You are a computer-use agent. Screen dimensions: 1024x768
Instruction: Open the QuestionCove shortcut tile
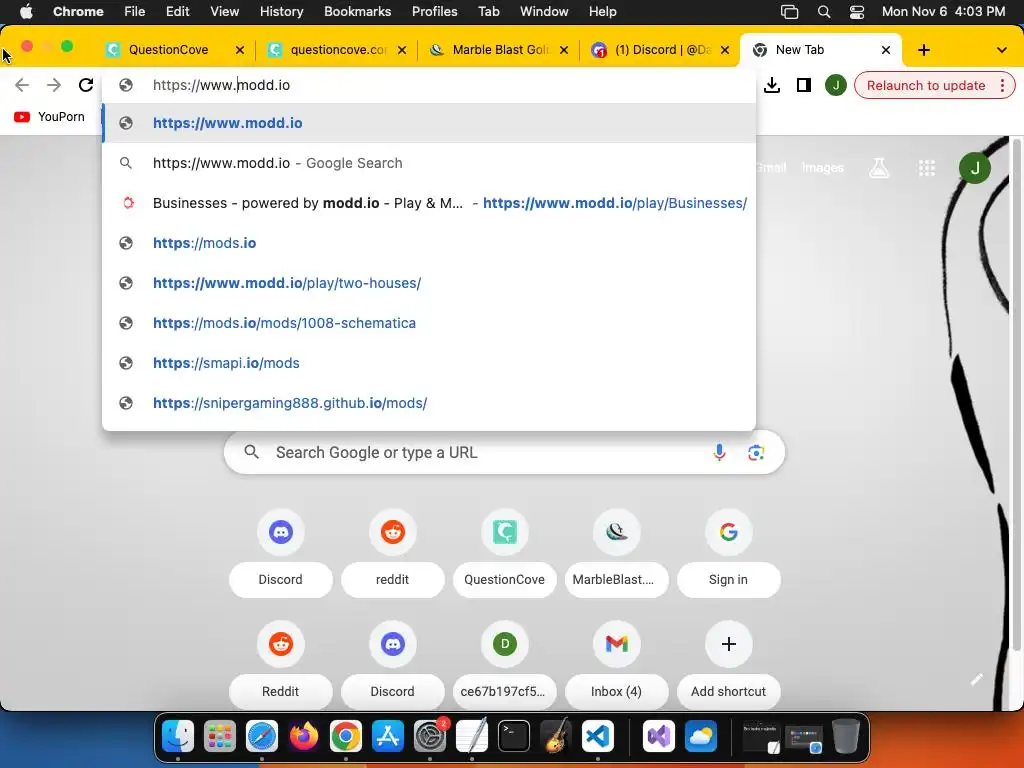click(504, 552)
